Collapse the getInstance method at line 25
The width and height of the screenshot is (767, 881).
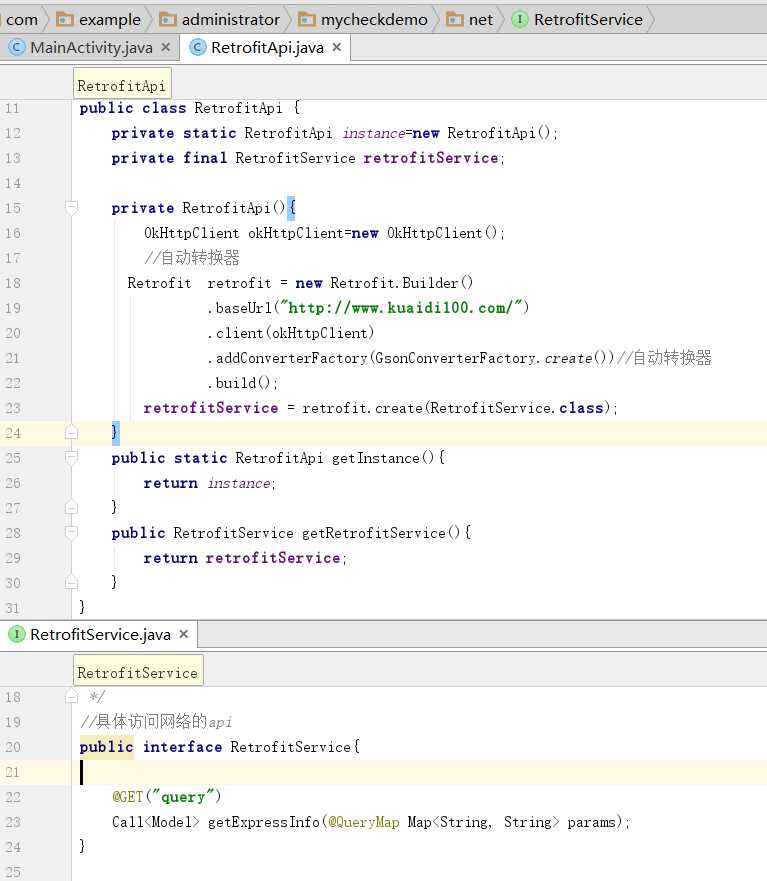(x=71, y=457)
